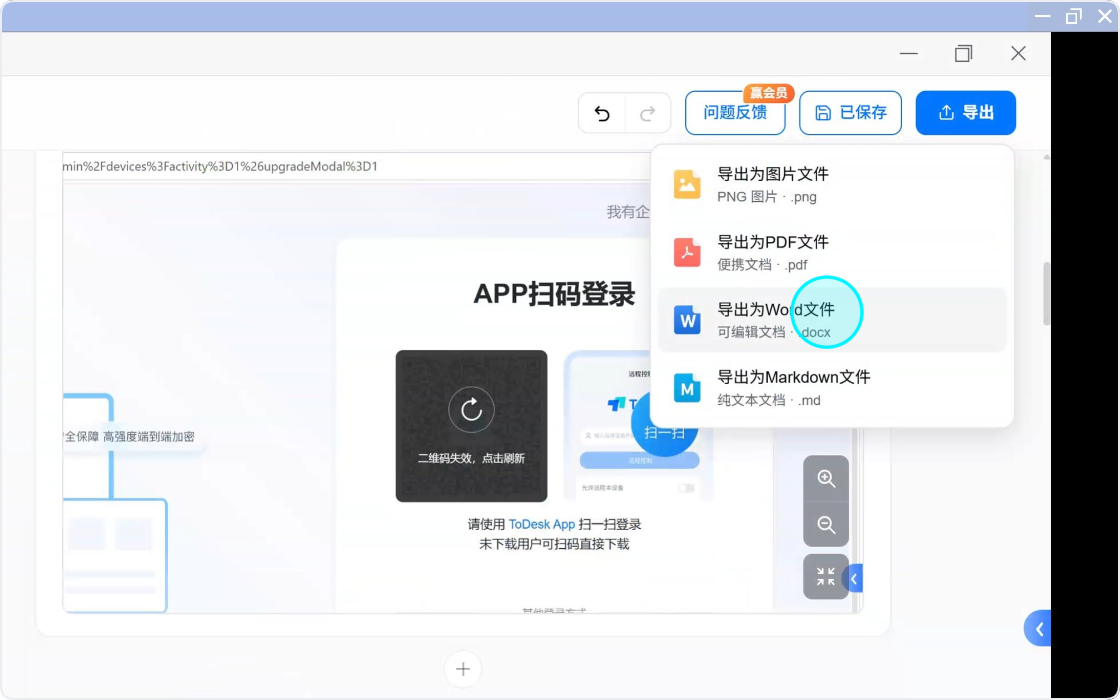Viewport: 1120px width, 700px height.
Task: Choose 导出为Word文件 option
Action: pos(832,320)
